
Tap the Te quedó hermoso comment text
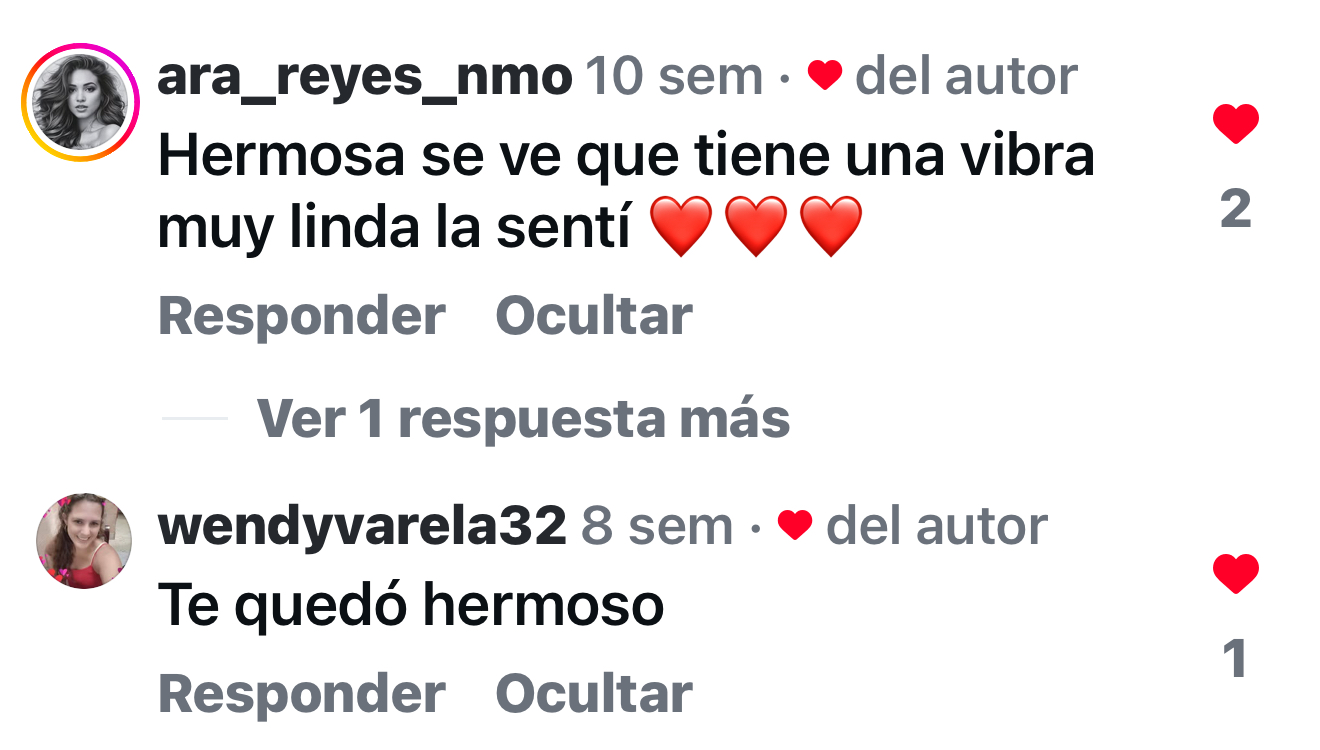pos(411,606)
